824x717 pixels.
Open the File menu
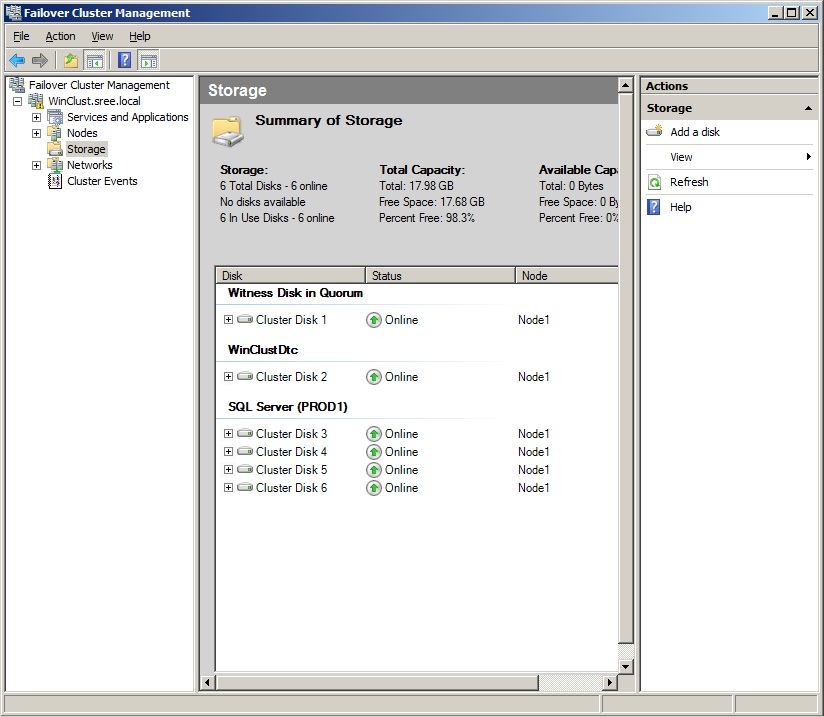(x=21, y=36)
